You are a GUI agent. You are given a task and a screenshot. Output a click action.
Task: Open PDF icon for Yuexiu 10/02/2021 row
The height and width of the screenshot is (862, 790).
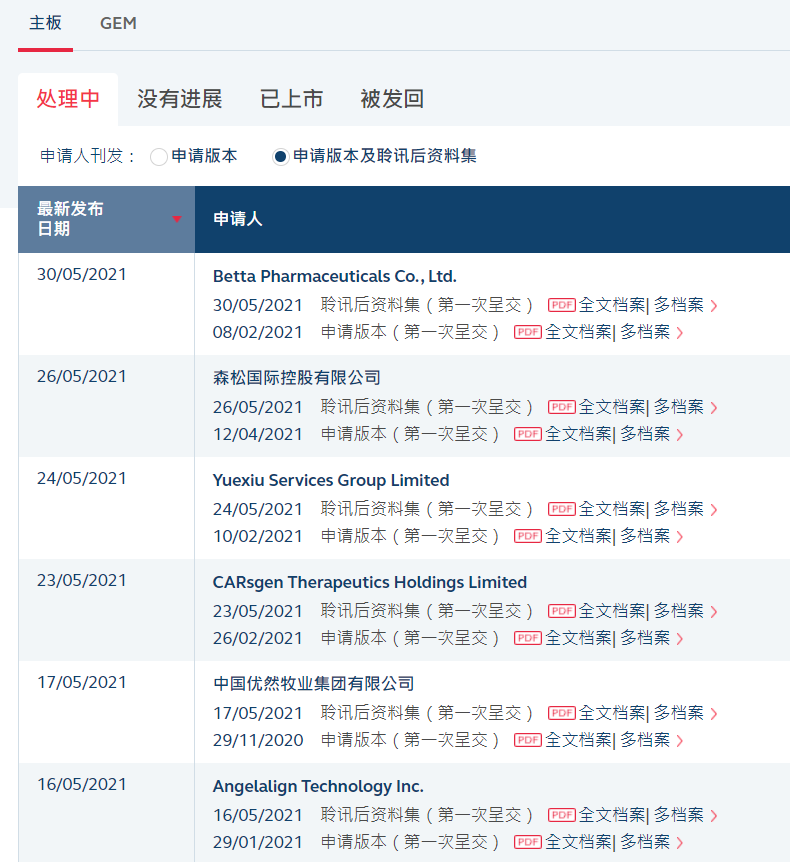tap(528, 536)
